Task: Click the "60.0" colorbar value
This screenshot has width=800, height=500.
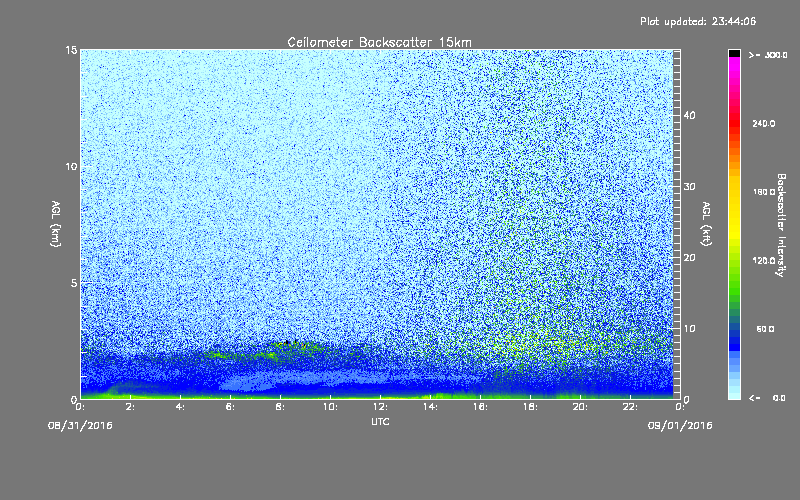Action: point(765,329)
